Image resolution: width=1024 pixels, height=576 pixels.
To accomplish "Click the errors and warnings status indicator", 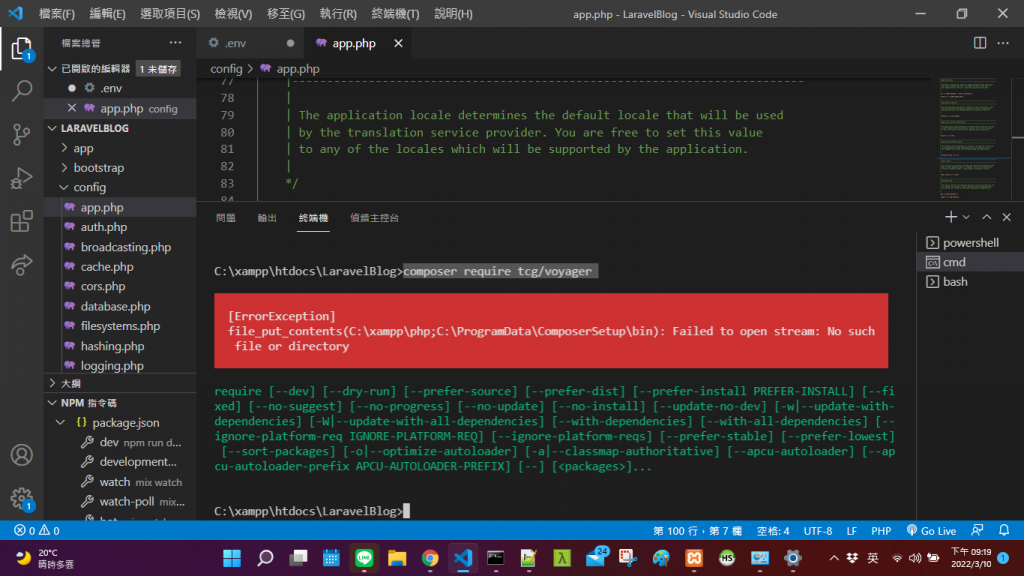I will click(x=37, y=530).
